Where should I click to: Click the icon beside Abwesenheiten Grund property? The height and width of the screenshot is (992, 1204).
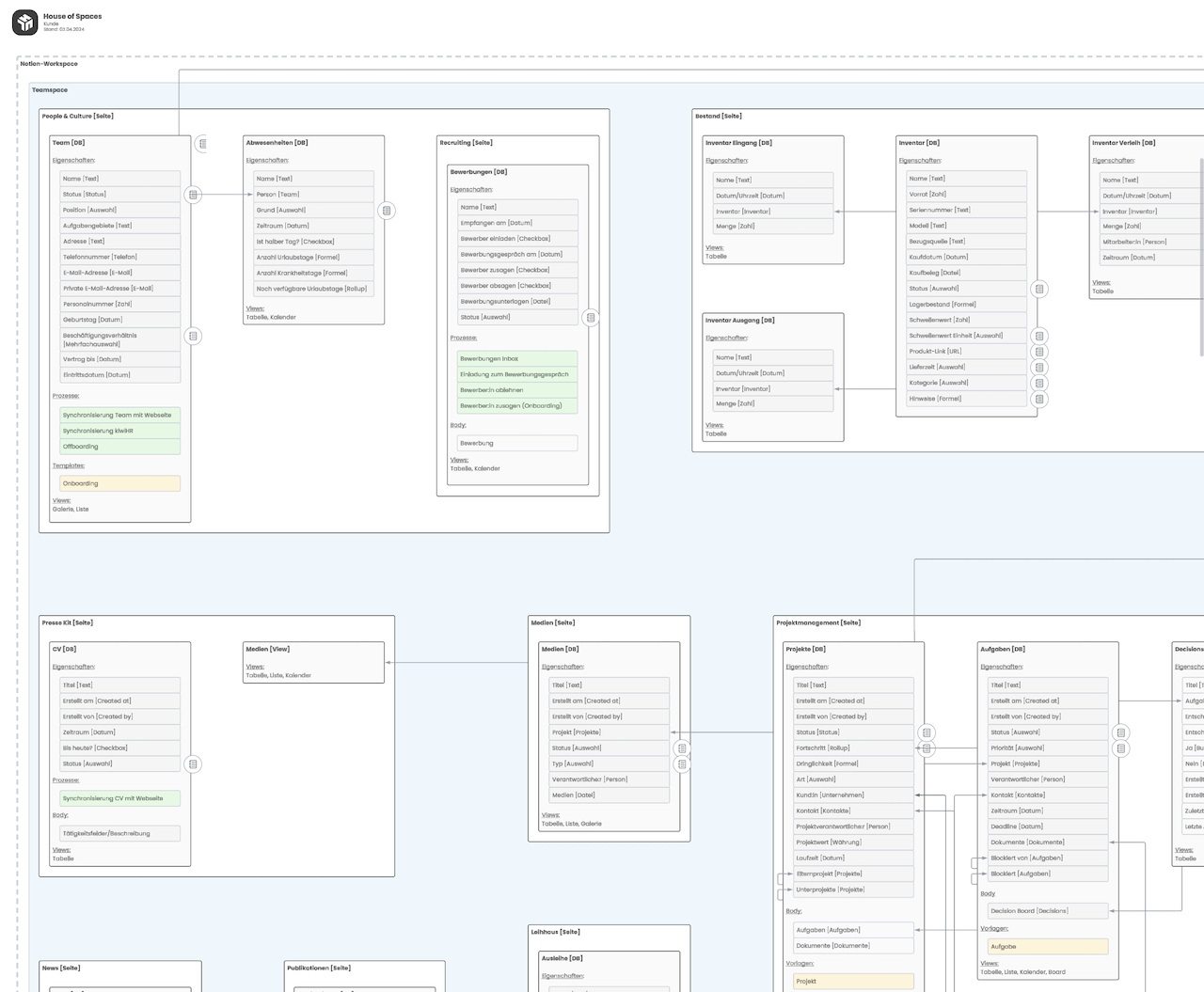click(x=387, y=211)
